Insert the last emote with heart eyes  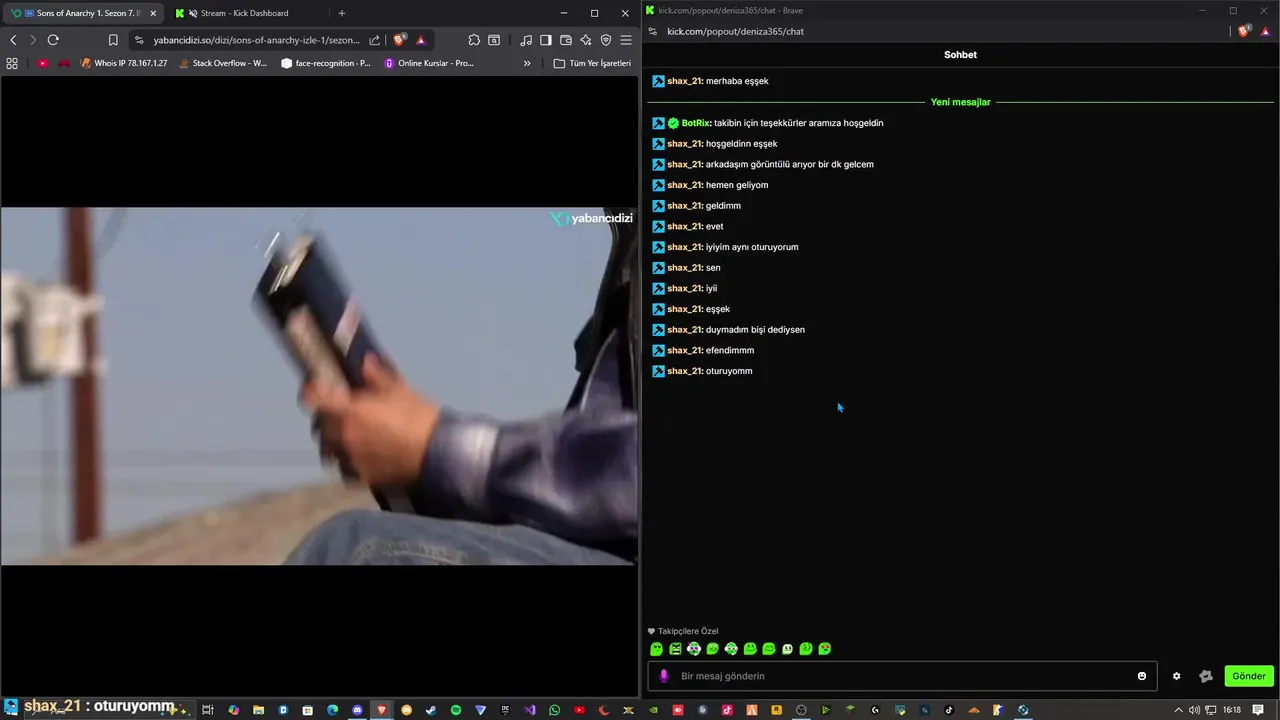tap(825, 649)
